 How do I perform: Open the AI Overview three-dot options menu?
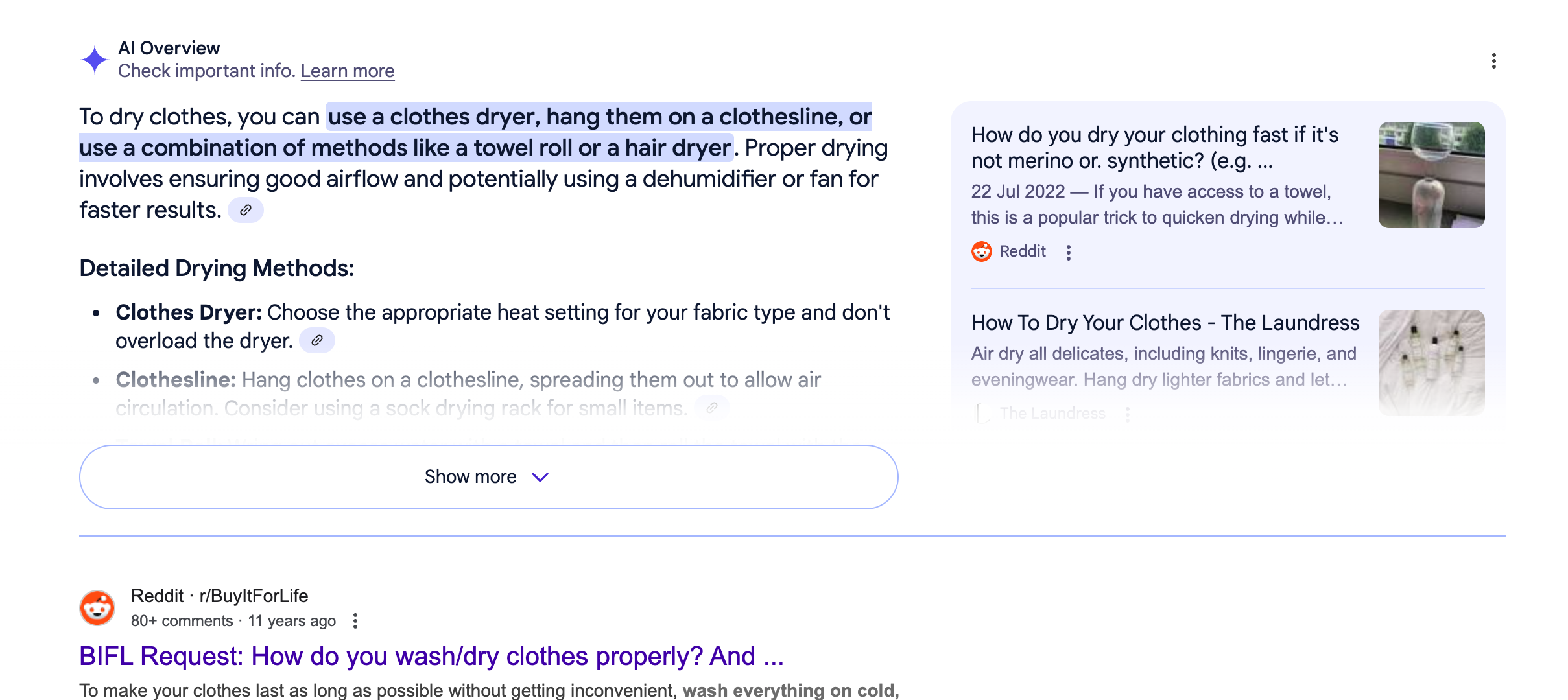coord(1493,61)
